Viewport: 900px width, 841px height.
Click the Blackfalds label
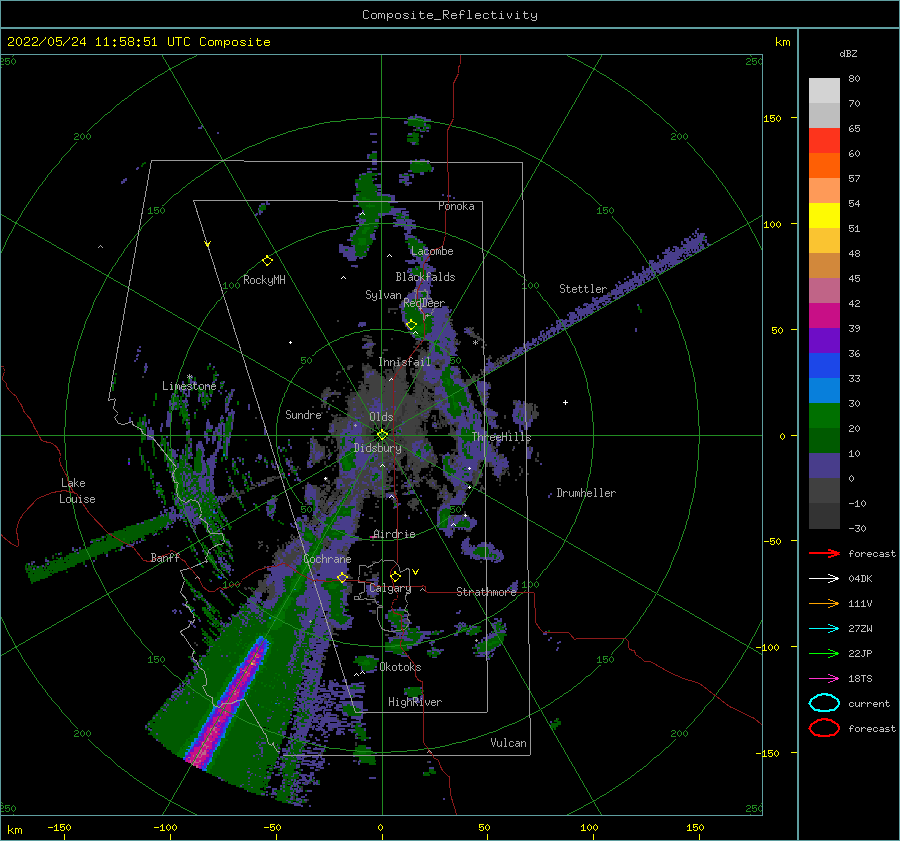click(425, 277)
